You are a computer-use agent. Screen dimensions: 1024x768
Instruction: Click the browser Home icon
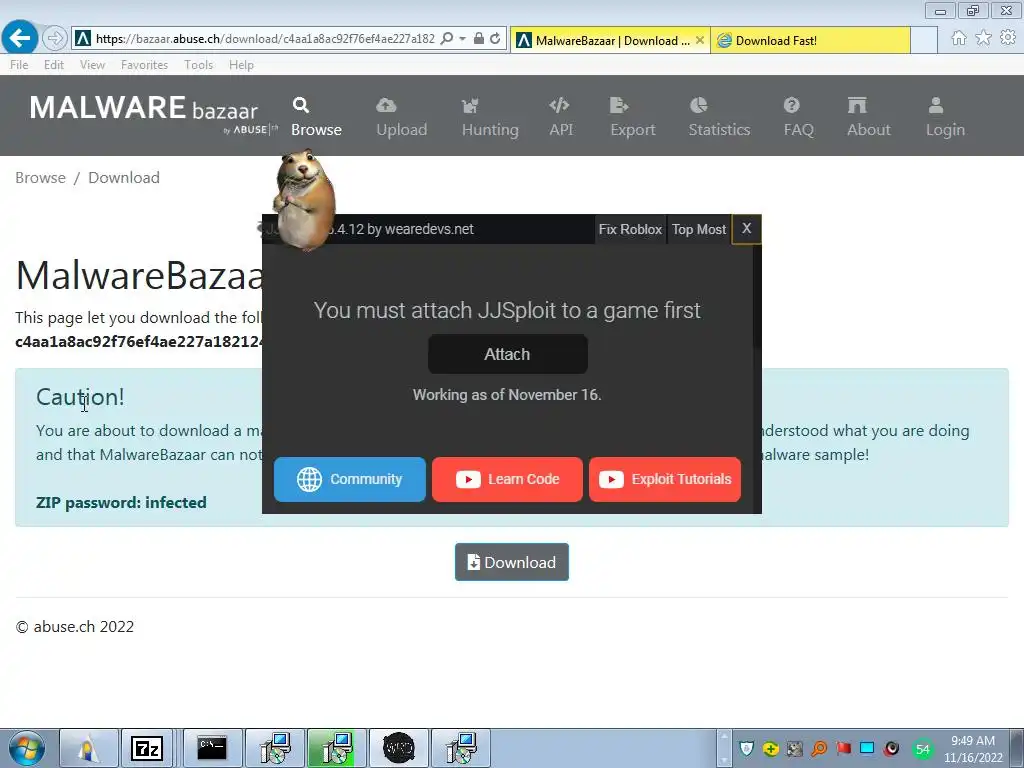[x=959, y=38]
